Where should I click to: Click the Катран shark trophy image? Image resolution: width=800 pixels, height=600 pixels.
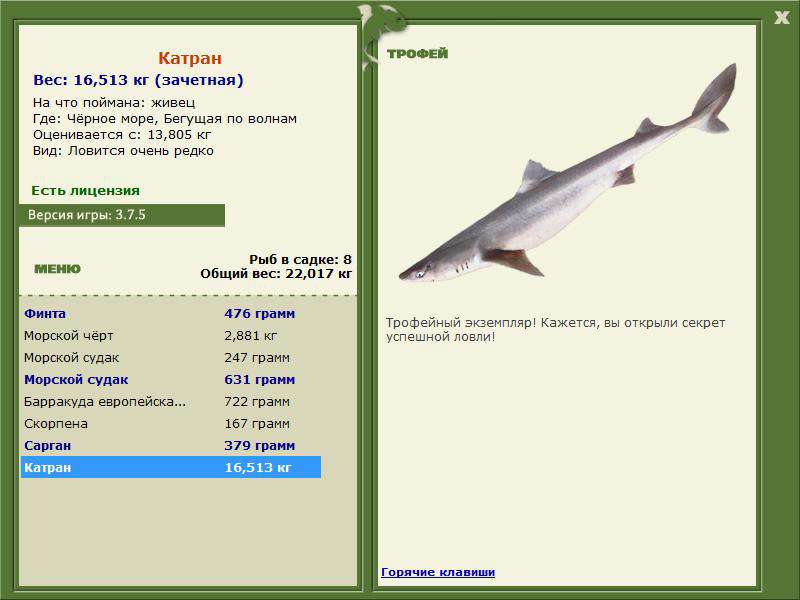coord(567,173)
